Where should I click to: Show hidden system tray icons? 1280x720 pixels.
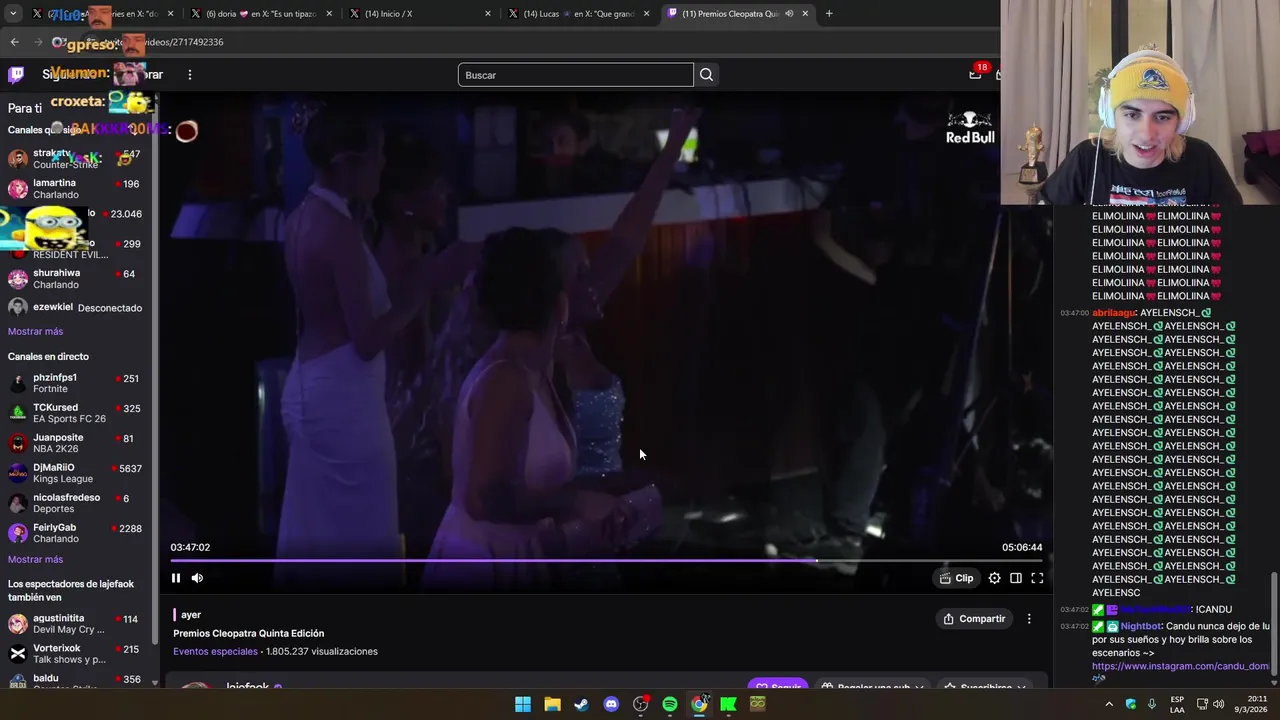tap(1109, 704)
